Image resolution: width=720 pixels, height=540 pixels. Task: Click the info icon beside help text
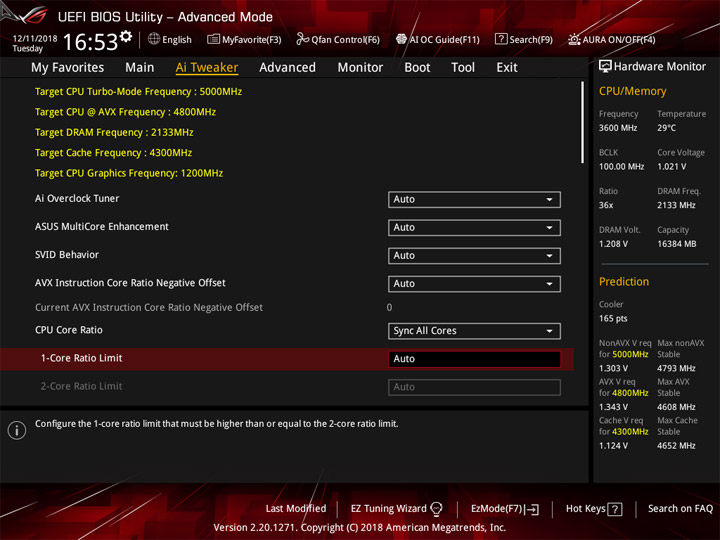(x=17, y=430)
